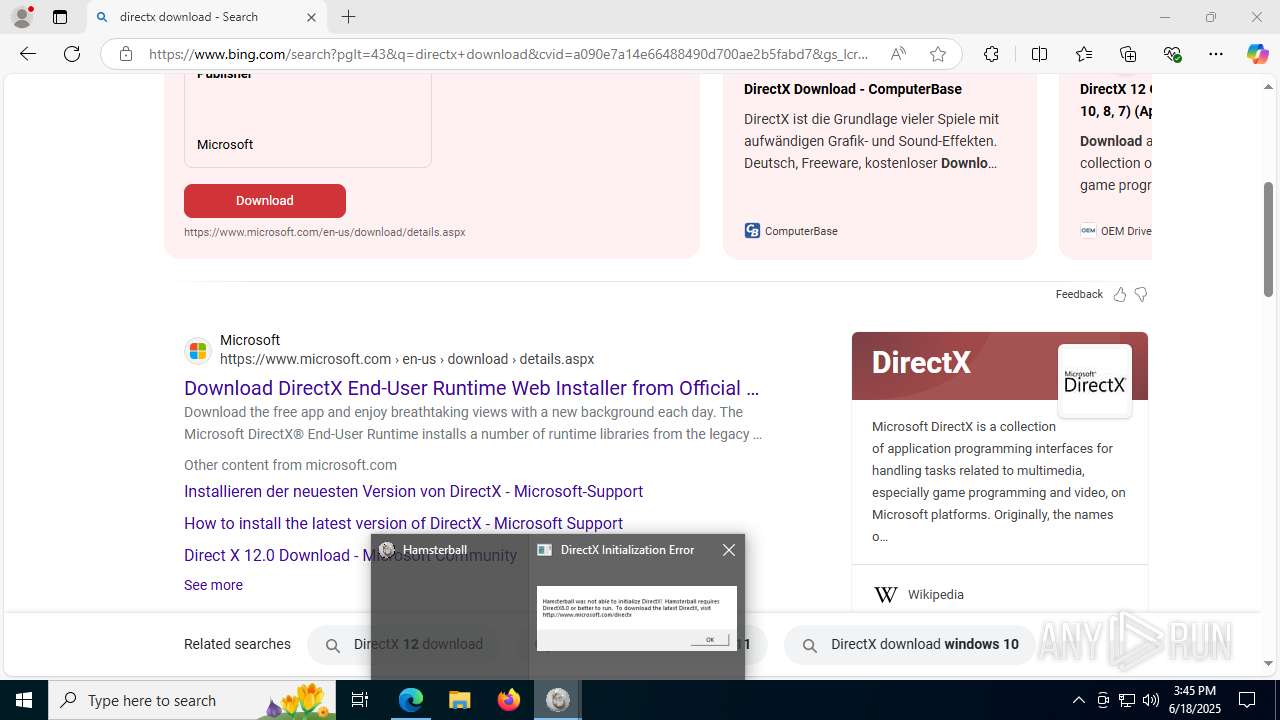Open the tab actions menu icon

click(x=60, y=17)
